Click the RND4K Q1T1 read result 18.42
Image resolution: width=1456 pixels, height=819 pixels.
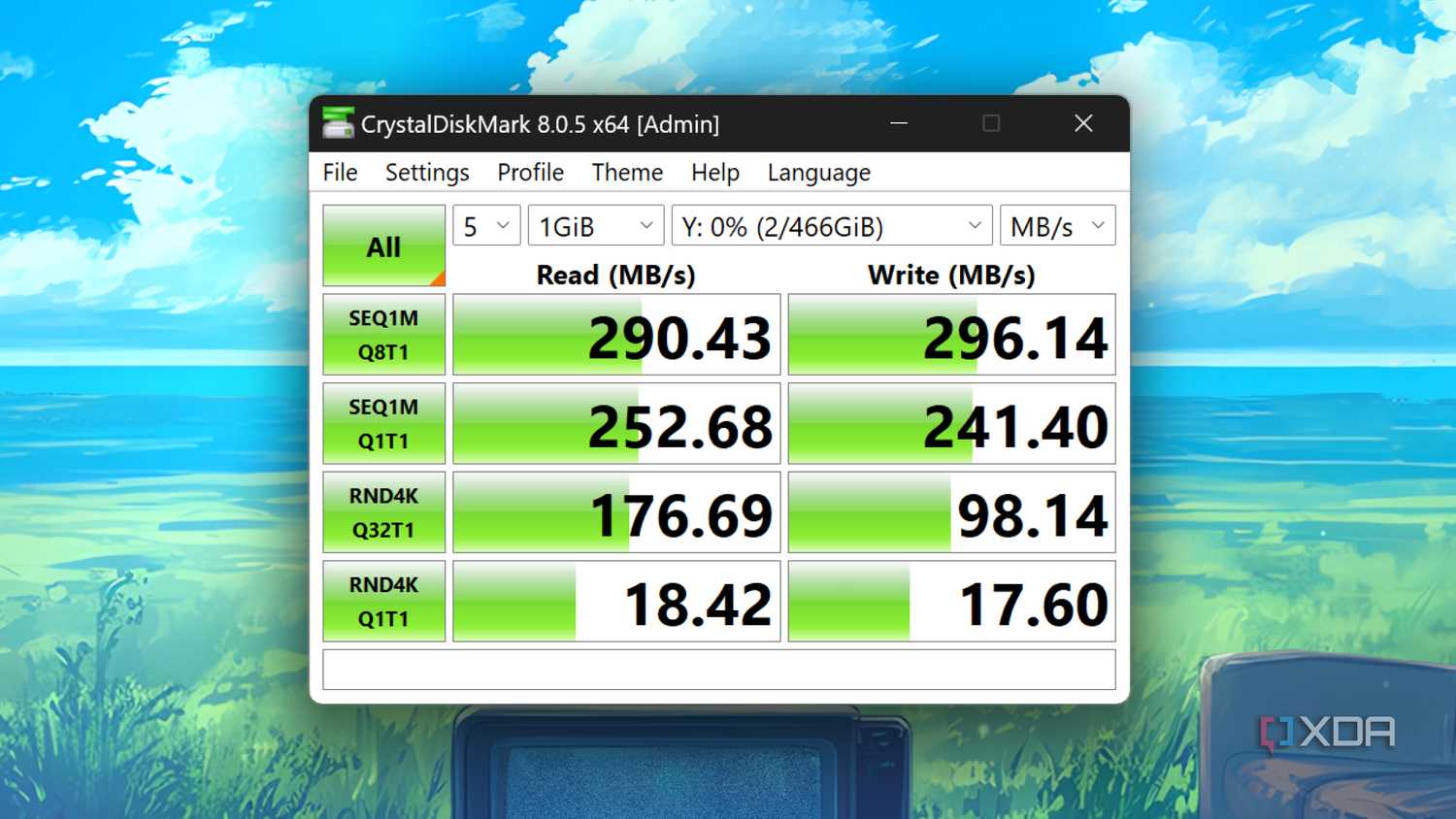616,602
